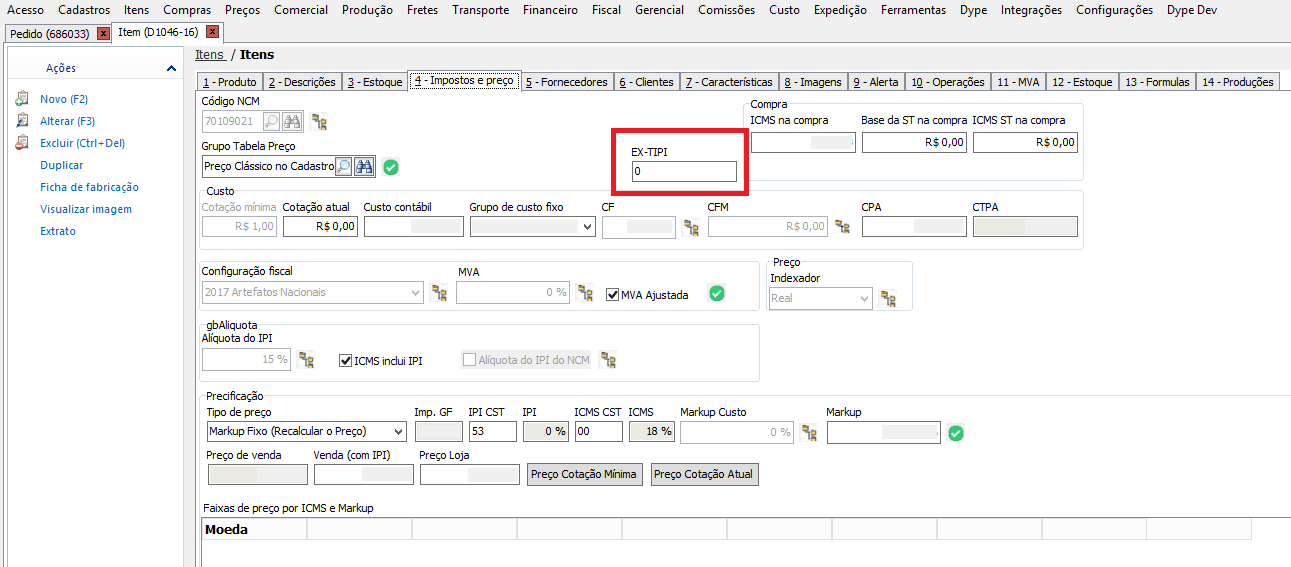Click the magnifier icon beside Código NCM
1291x567 pixels.
tap(271, 121)
